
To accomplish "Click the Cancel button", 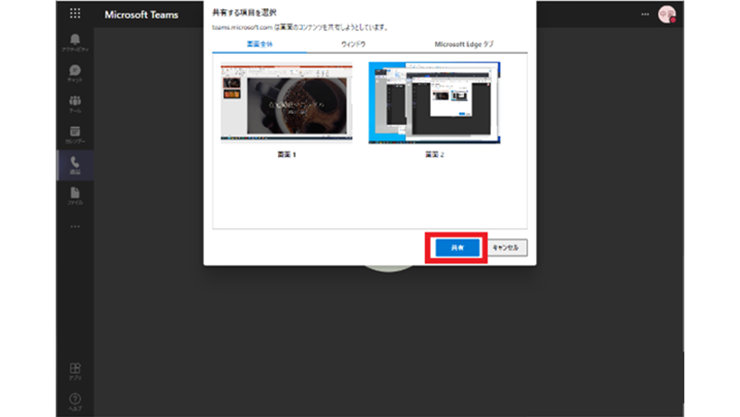I will point(505,248).
